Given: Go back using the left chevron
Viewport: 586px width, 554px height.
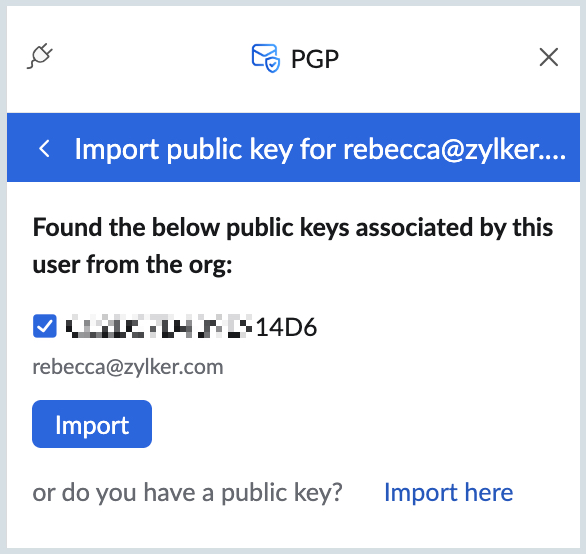Looking at the screenshot, I should [x=44, y=148].
